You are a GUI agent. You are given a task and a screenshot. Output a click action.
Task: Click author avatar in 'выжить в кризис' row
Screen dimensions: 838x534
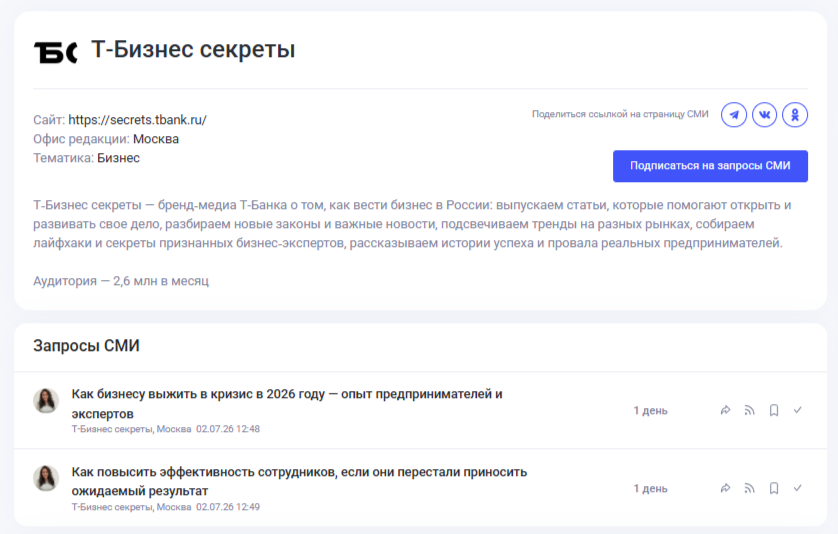[x=46, y=401]
